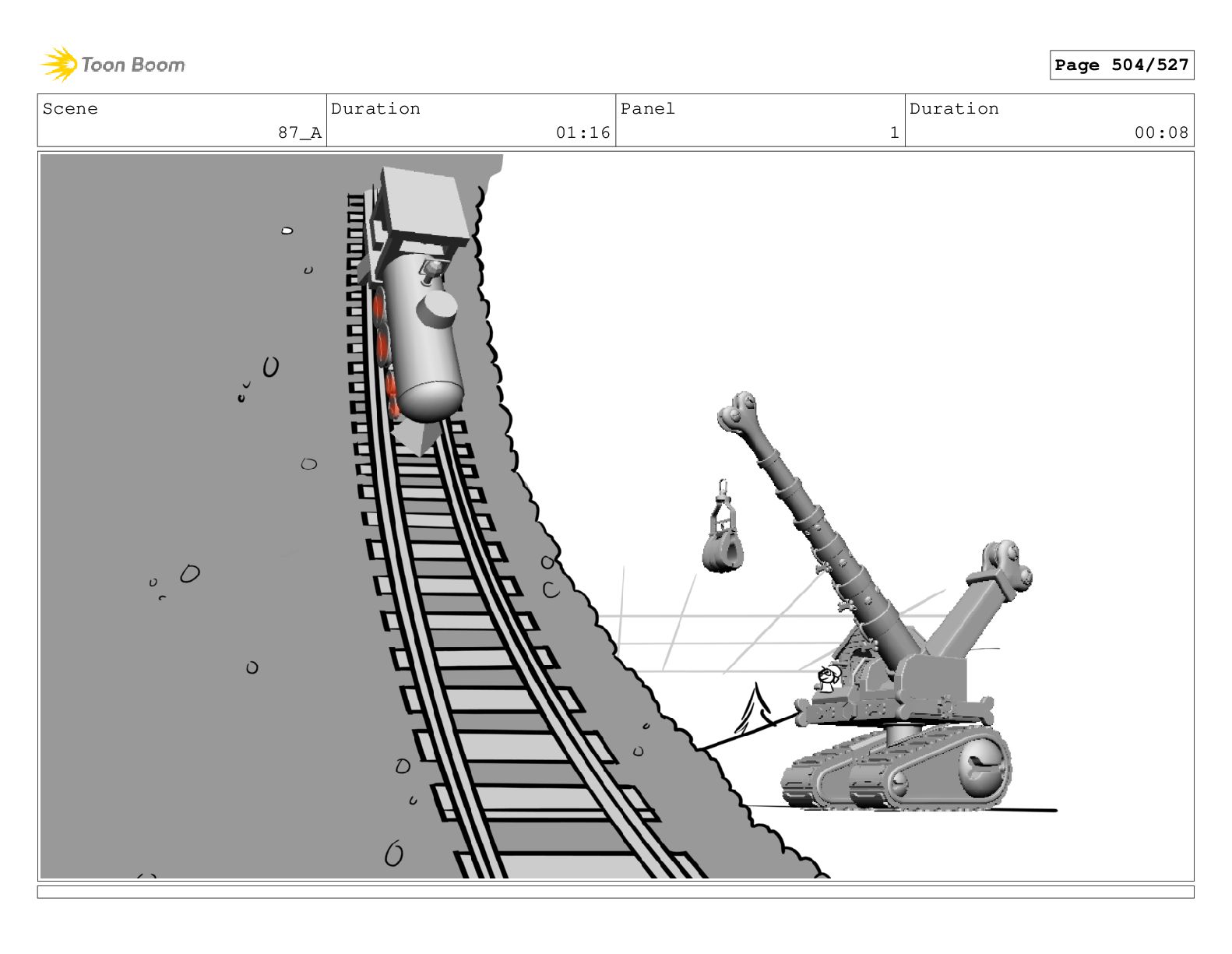The width and height of the screenshot is (1232, 954).
Task: Click the Toon Boom logo
Action: click(x=113, y=65)
